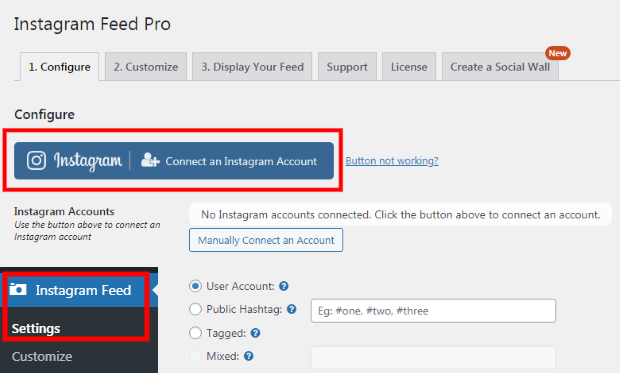Open Instagram Feed in sidebar menu
Image resolution: width=620 pixels, height=373 pixels.
coord(79,290)
